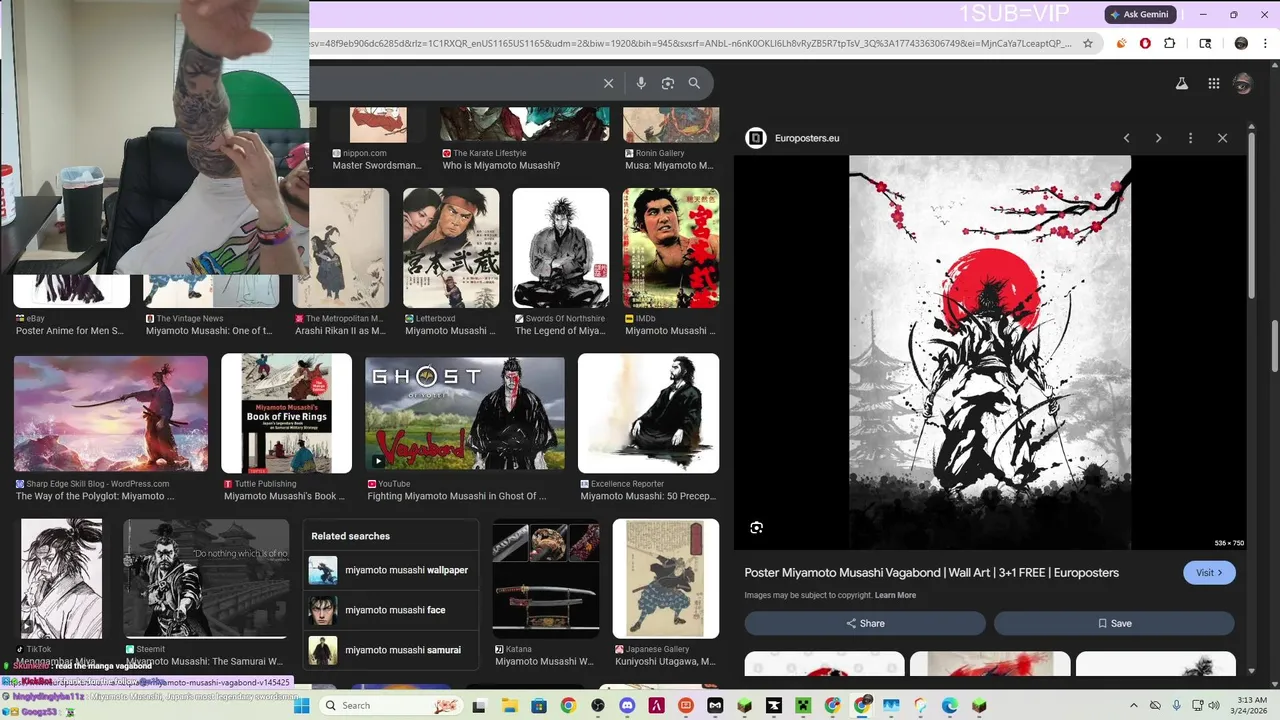The image size is (1280, 720).
Task: Open Letterboxd Miyamoto Musashi poster thumbnail
Action: pyautogui.click(x=451, y=248)
